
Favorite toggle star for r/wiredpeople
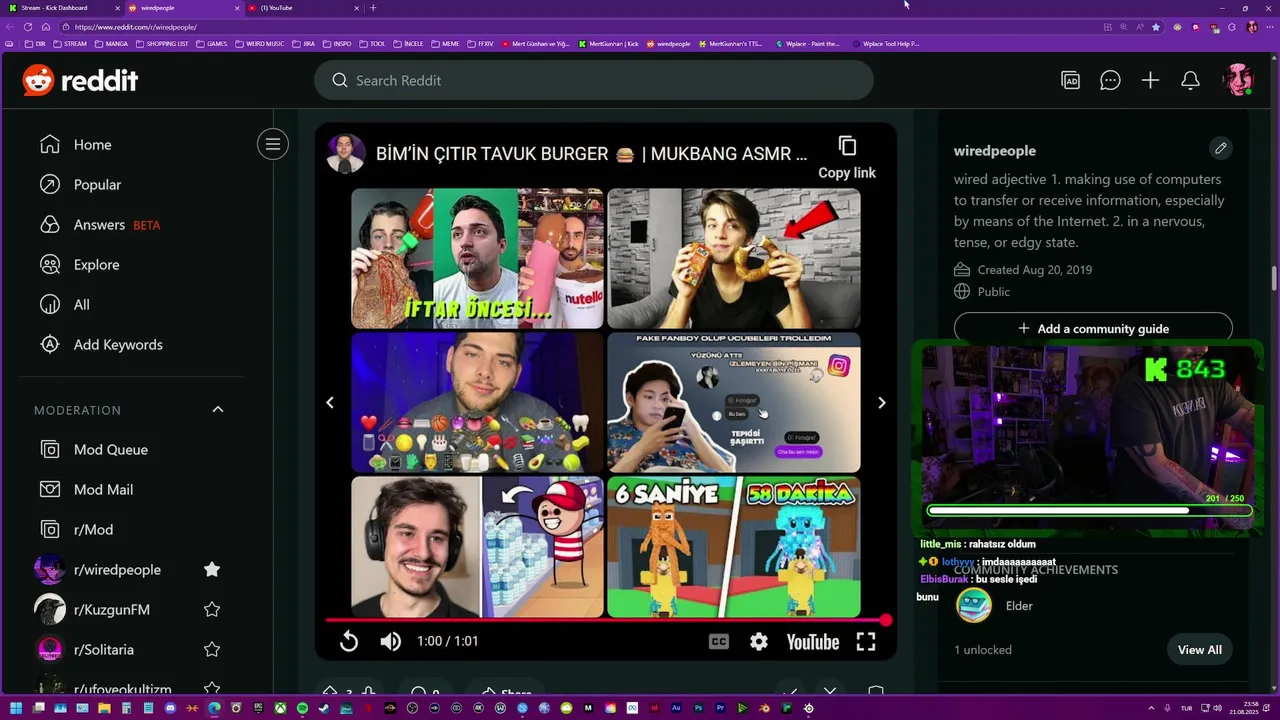pos(212,569)
